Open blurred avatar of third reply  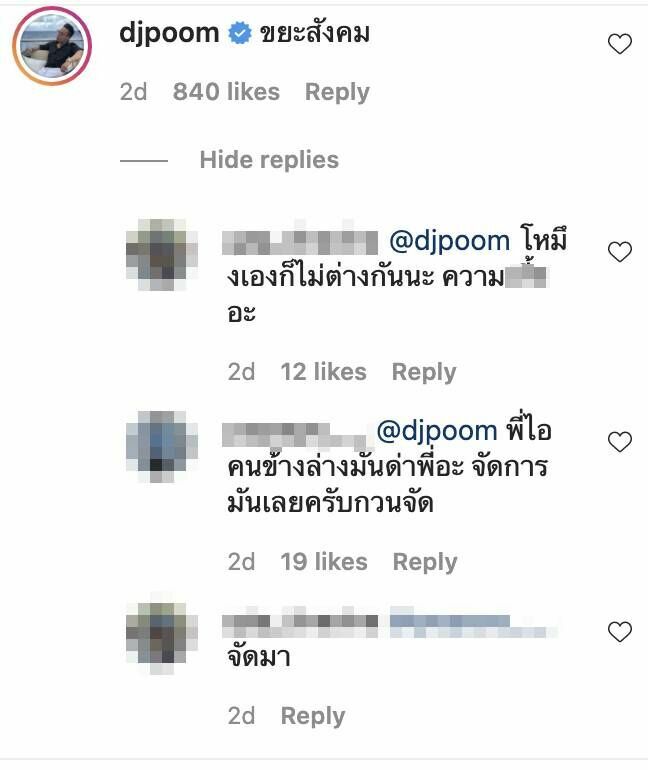pyautogui.click(x=162, y=638)
